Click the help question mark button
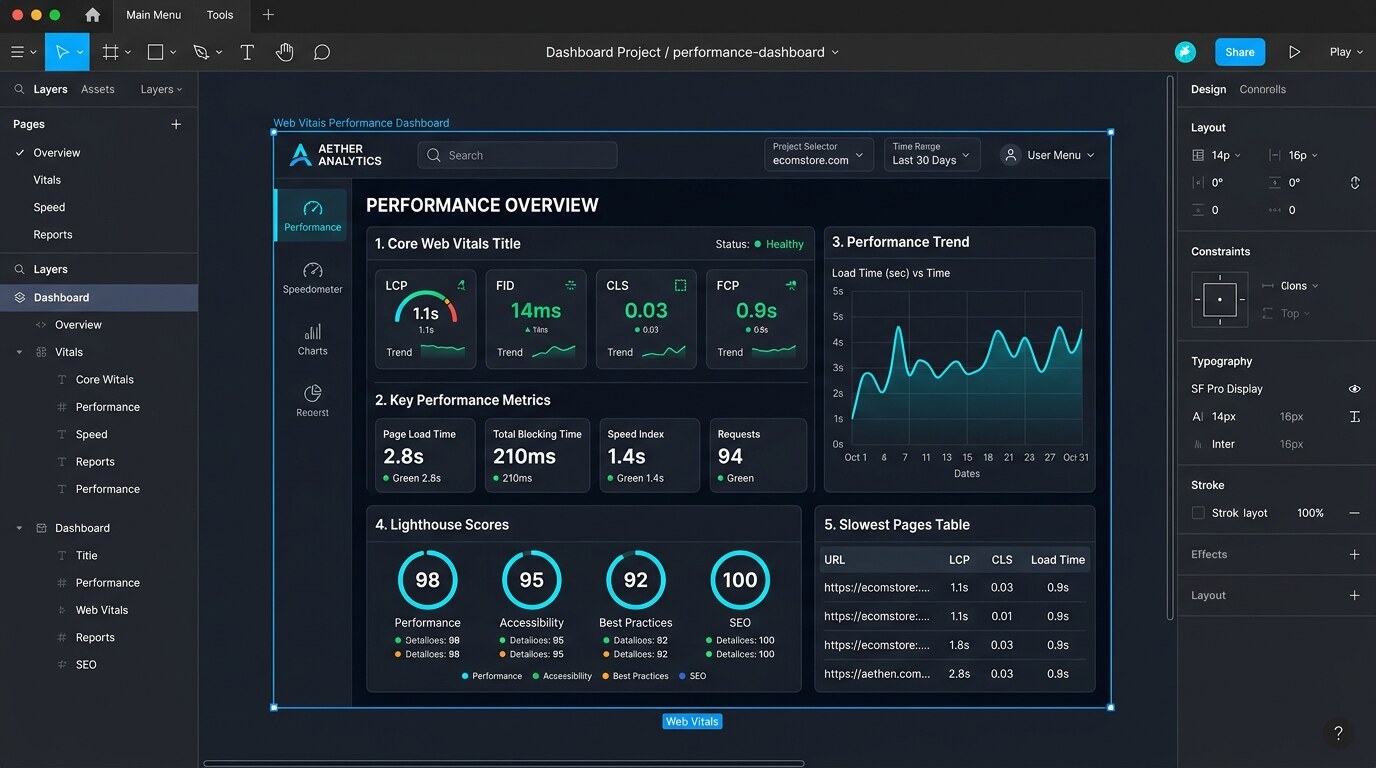The image size is (1376, 768). click(x=1338, y=733)
